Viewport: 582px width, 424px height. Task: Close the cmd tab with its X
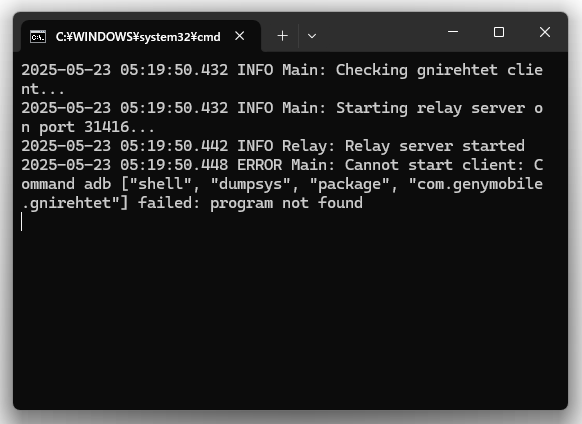point(240,36)
